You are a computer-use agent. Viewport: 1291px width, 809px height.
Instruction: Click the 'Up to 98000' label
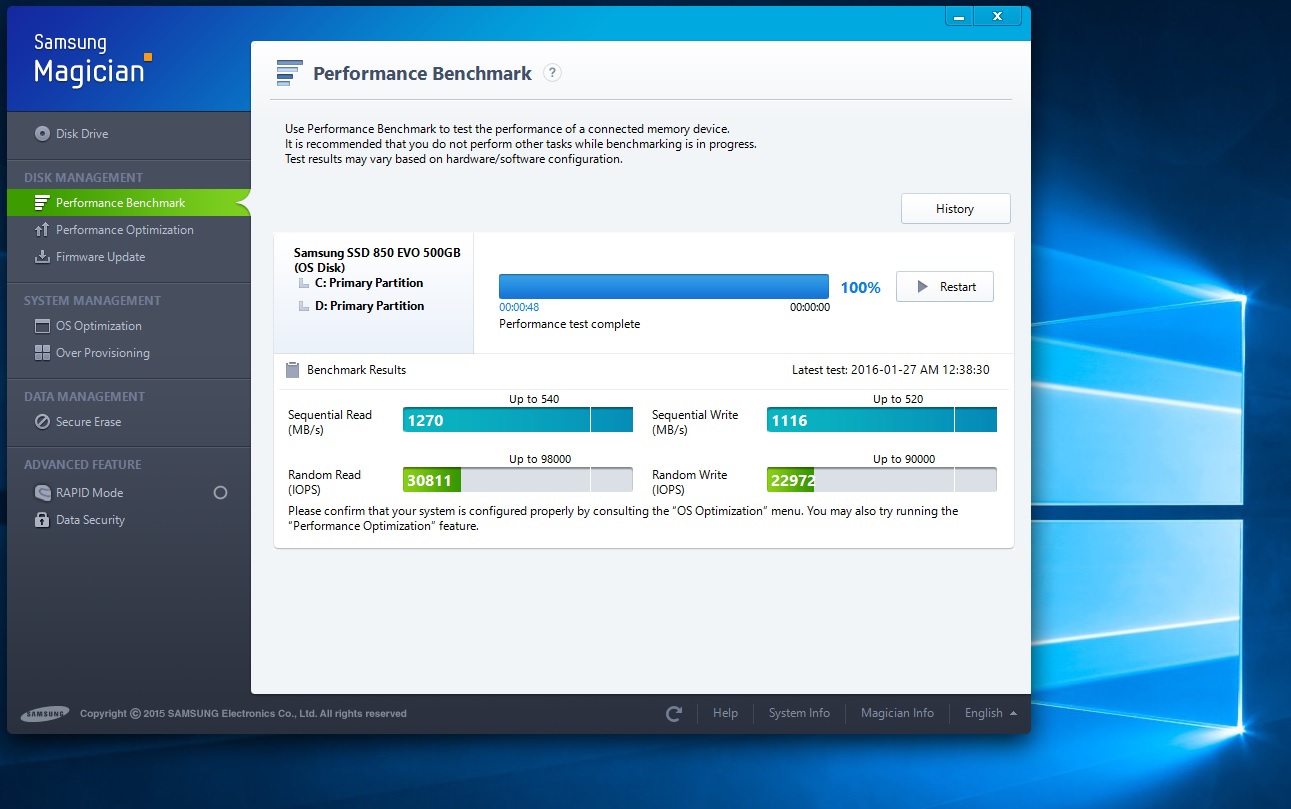tap(540, 459)
